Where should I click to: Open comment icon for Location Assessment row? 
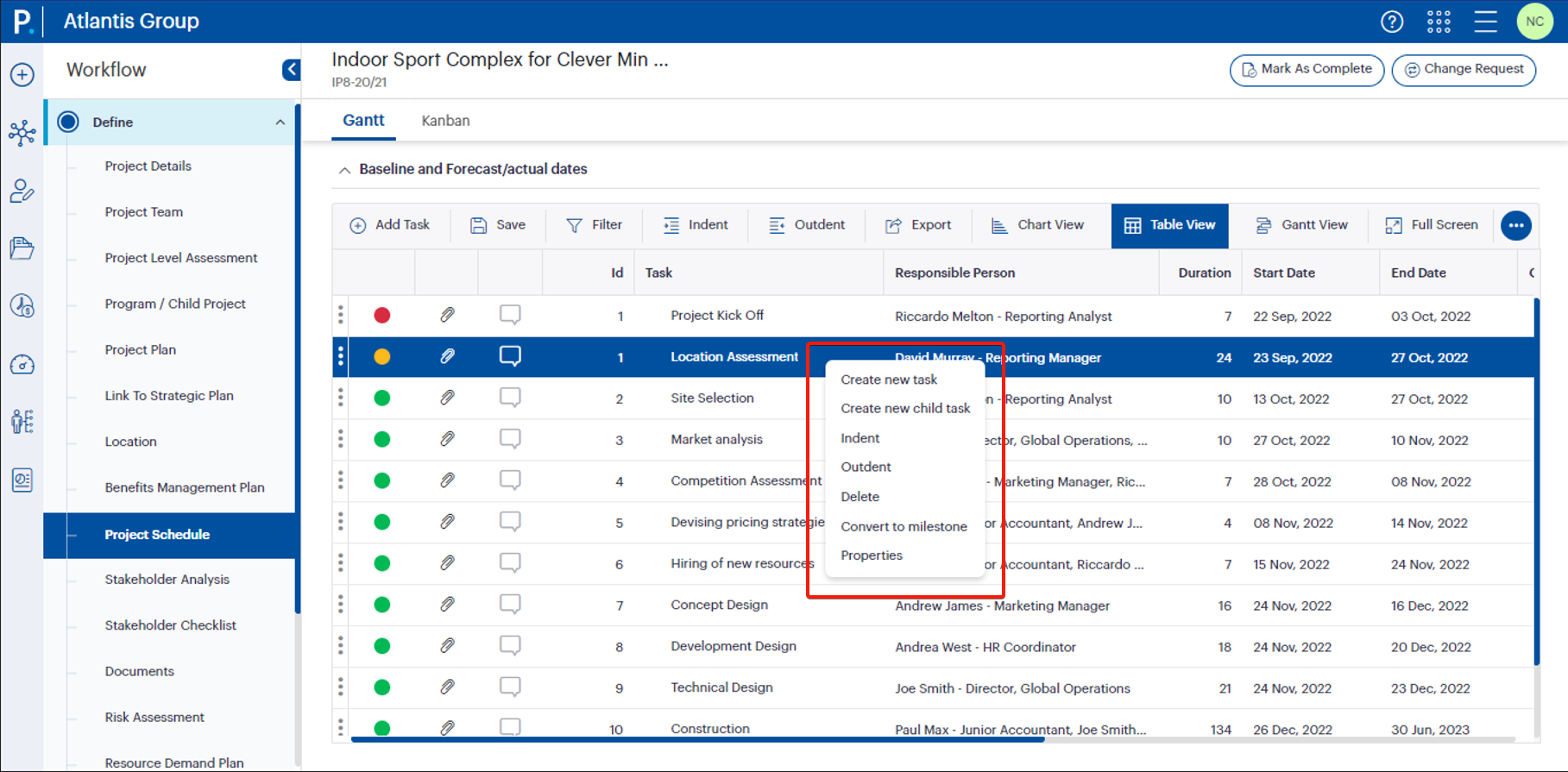(510, 356)
